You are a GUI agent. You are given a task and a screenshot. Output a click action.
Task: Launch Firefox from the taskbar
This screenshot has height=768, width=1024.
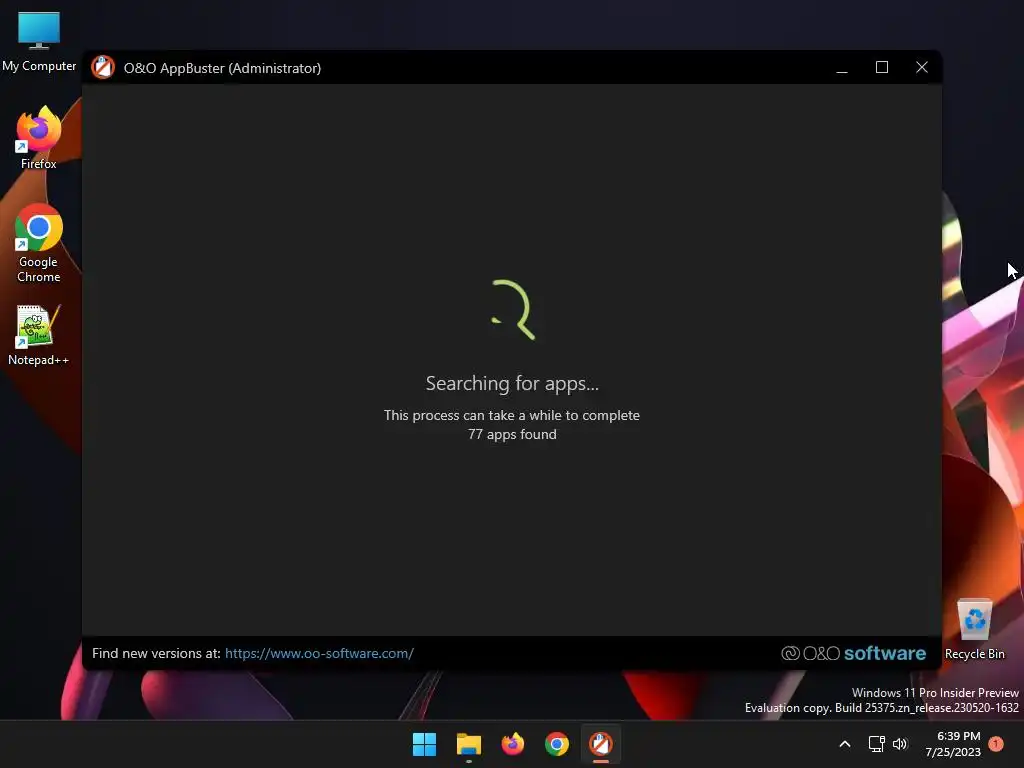click(x=513, y=744)
